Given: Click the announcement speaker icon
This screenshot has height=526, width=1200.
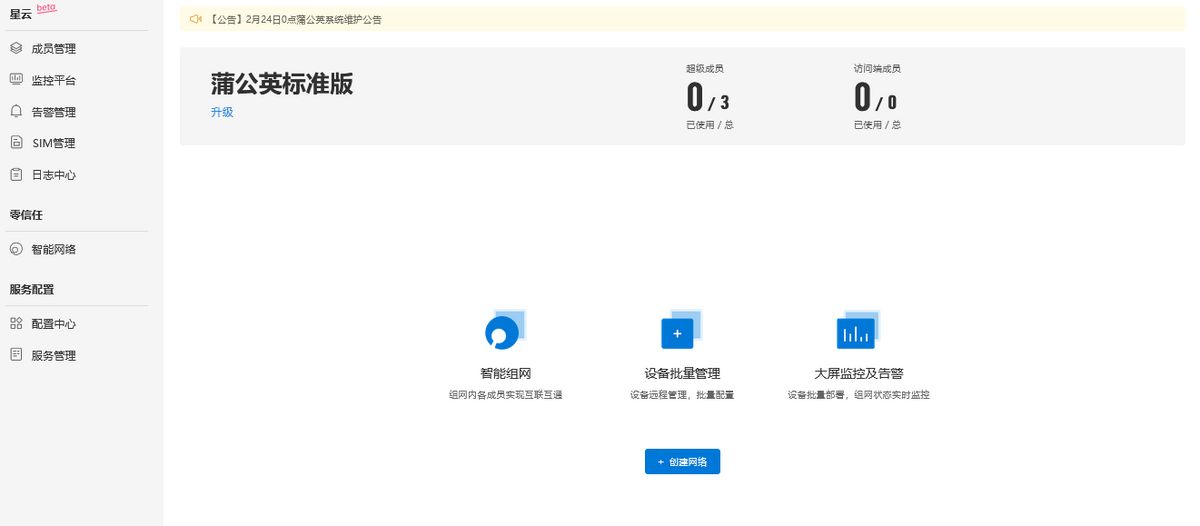Looking at the screenshot, I should coord(196,19).
